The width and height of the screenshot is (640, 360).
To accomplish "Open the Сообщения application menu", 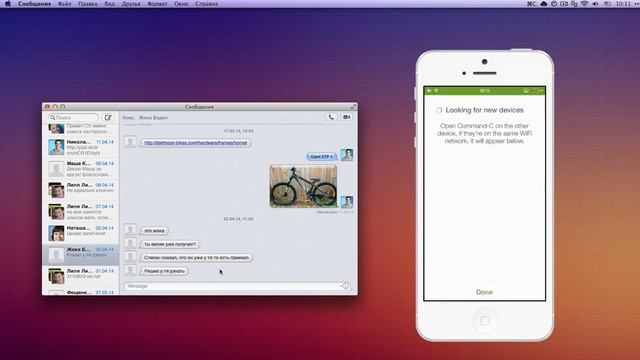I will 34,4.
